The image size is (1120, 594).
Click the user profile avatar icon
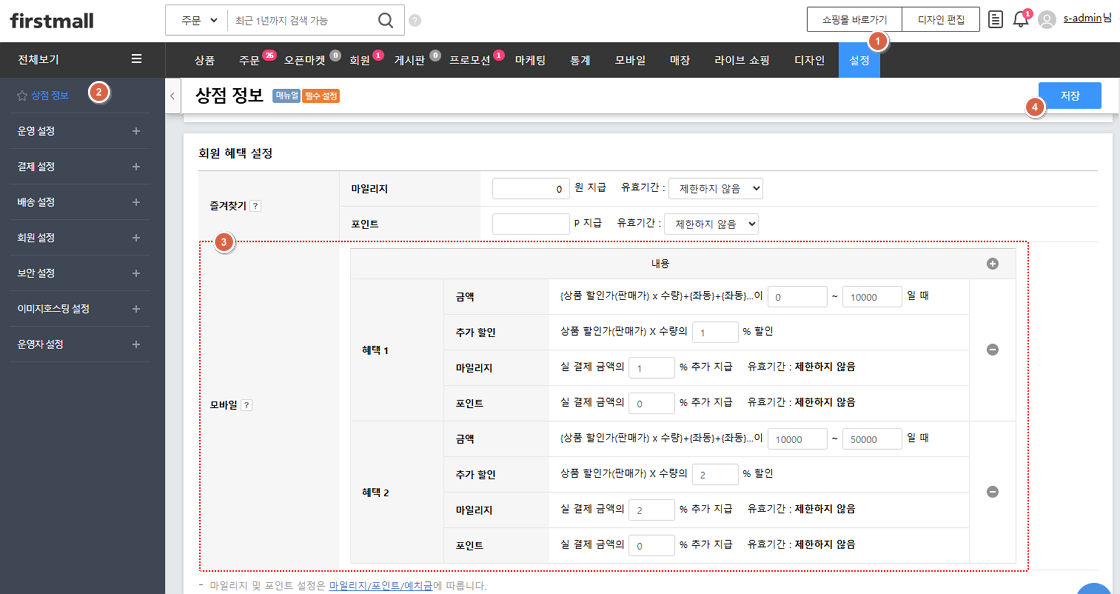tap(1047, 19)
